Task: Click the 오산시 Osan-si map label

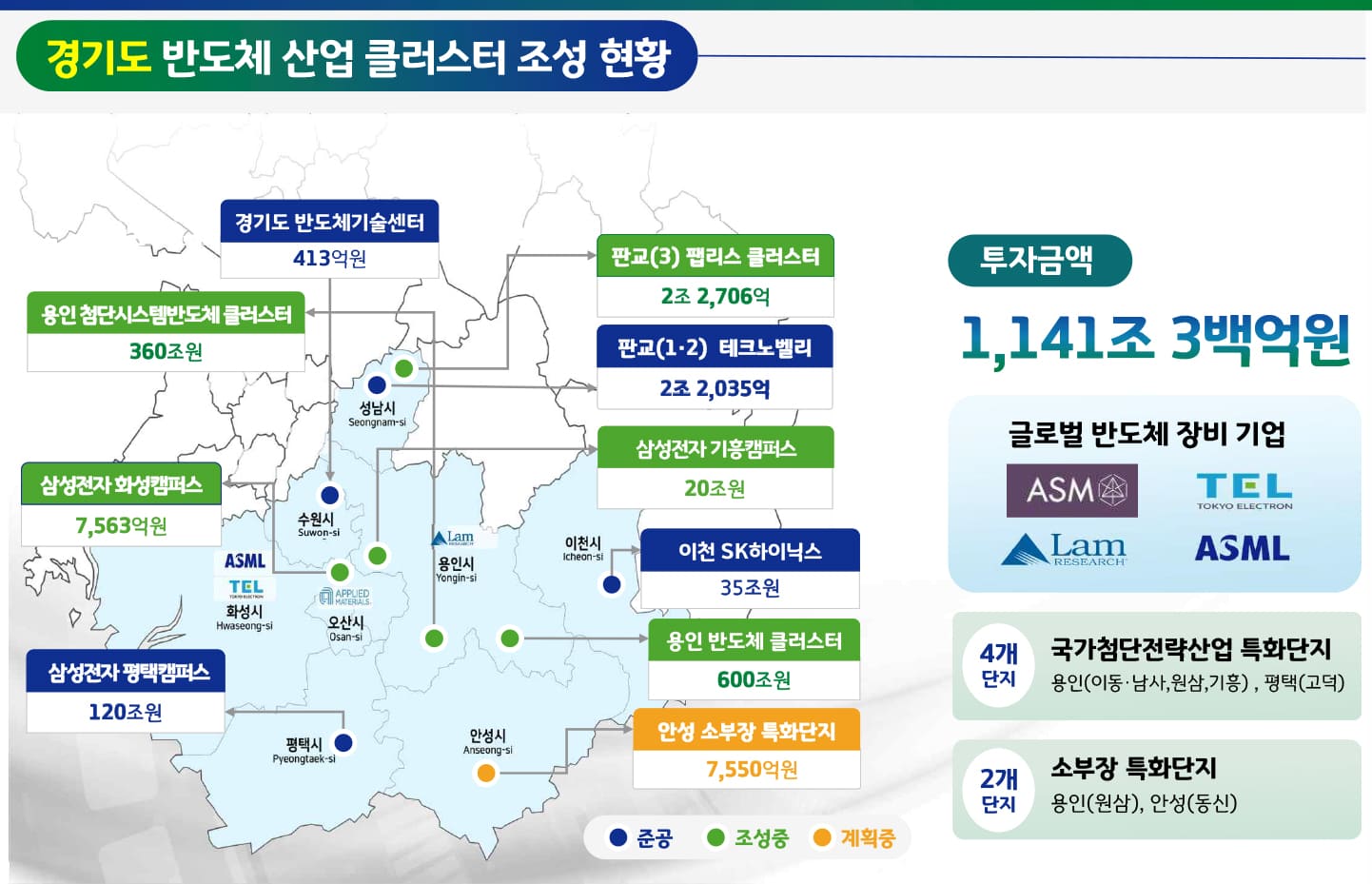Action: tap(345, 628)
